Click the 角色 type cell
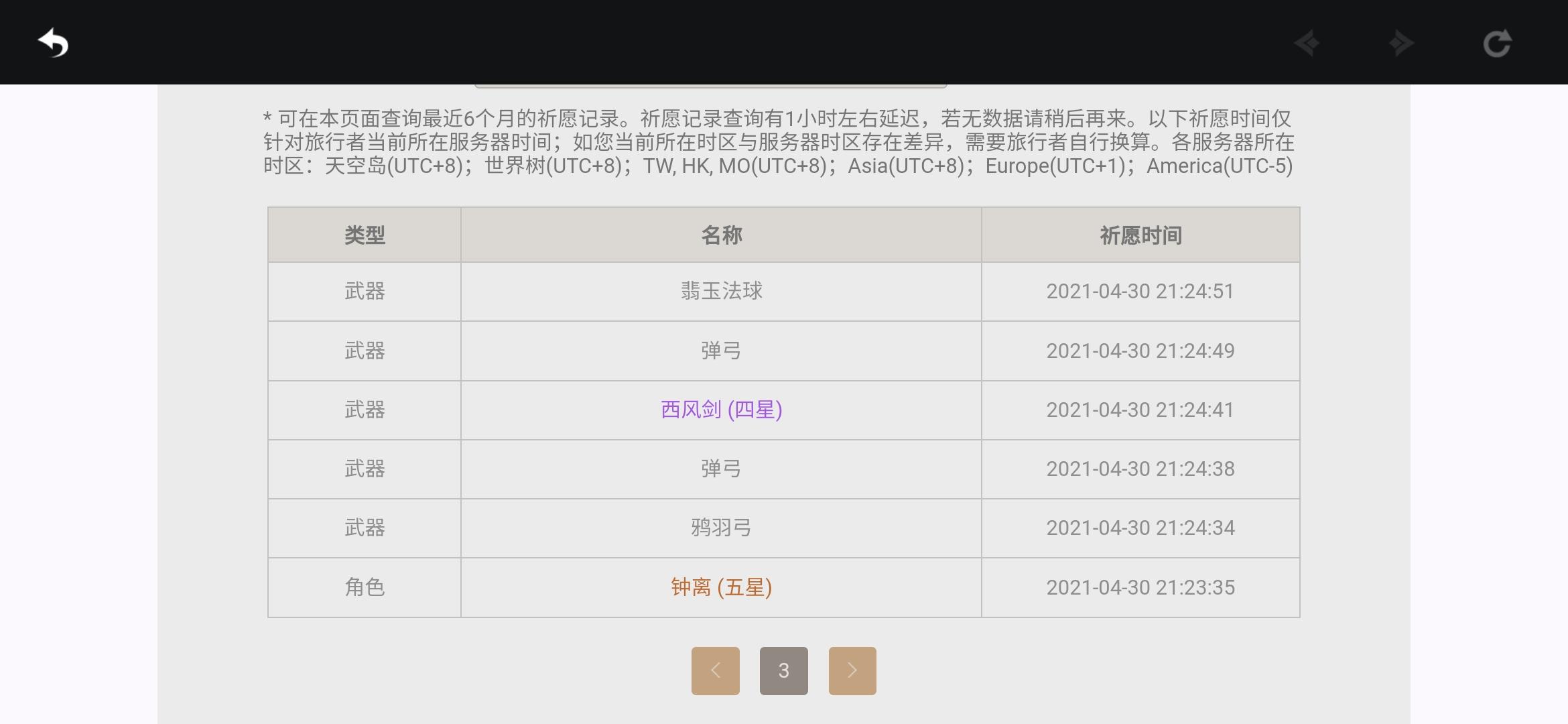This screenshot has height=724, width=1568. pyautogui.click(x=365, y=587)
